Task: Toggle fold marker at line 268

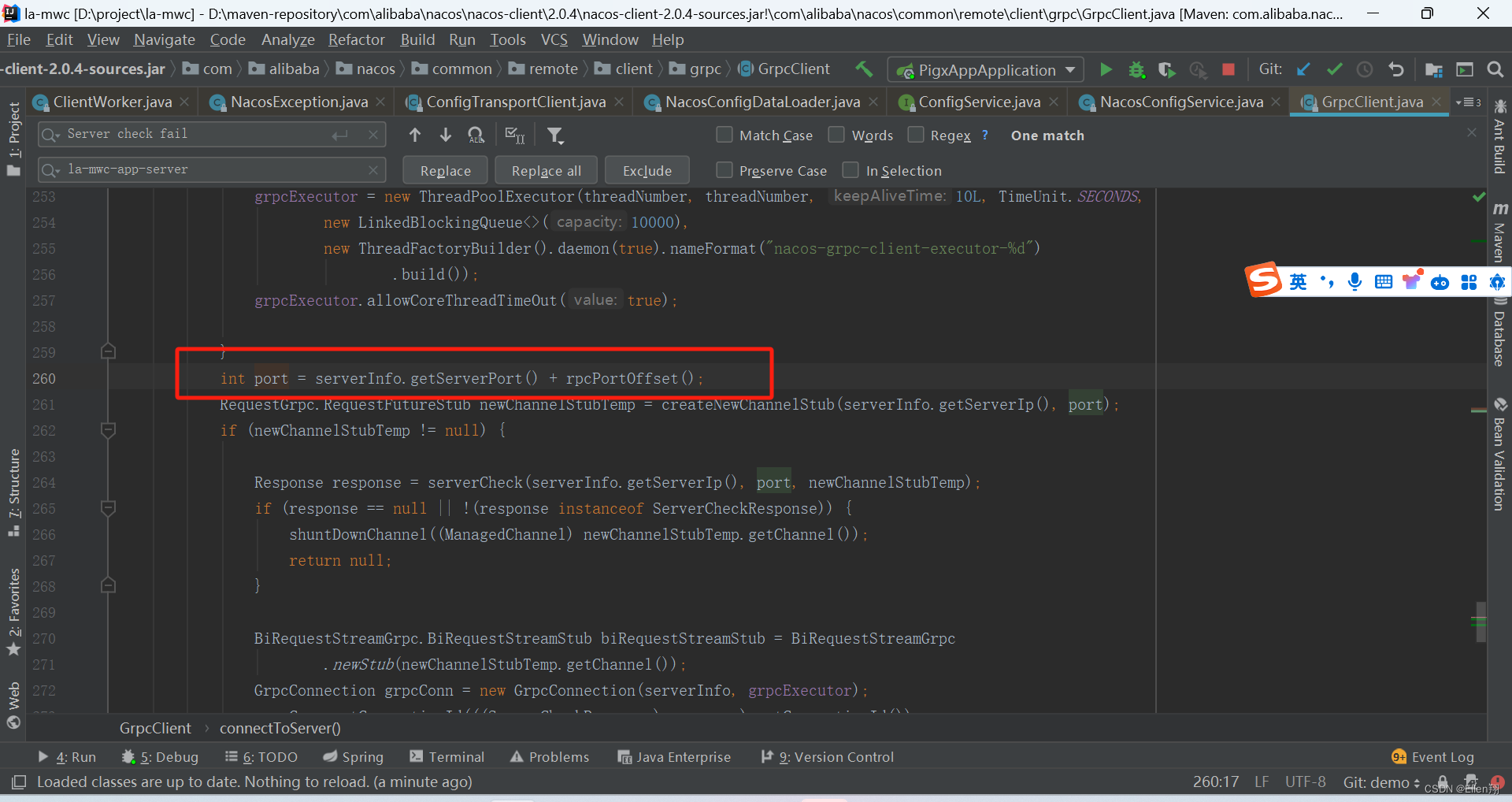Action: (x=109, y=585)
